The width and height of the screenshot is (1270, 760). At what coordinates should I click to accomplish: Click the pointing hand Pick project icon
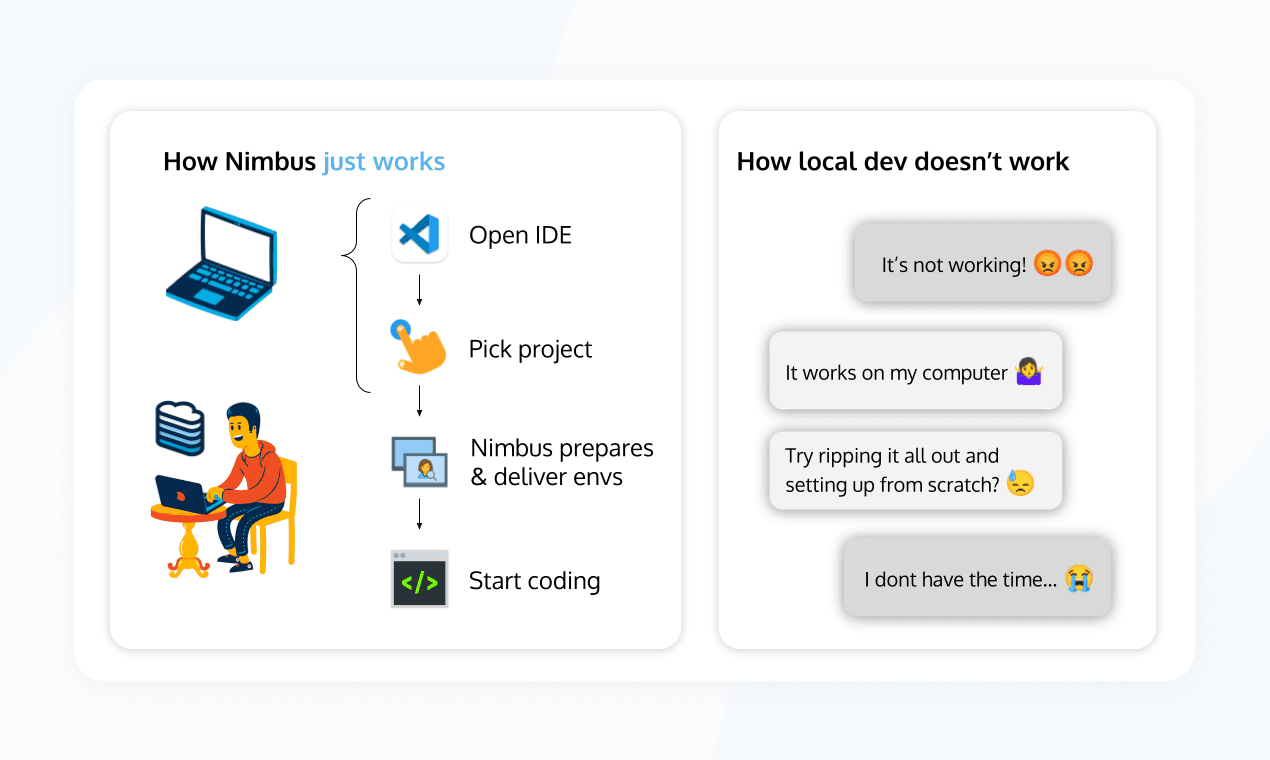pos(418,348)
